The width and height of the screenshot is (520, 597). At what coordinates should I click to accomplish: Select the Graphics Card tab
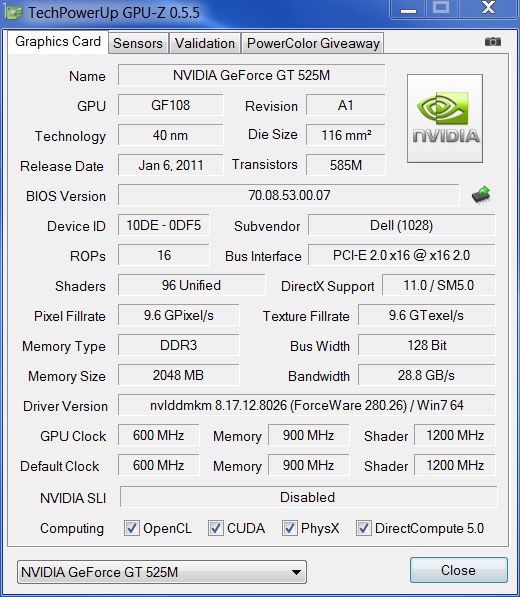[58, 42]
